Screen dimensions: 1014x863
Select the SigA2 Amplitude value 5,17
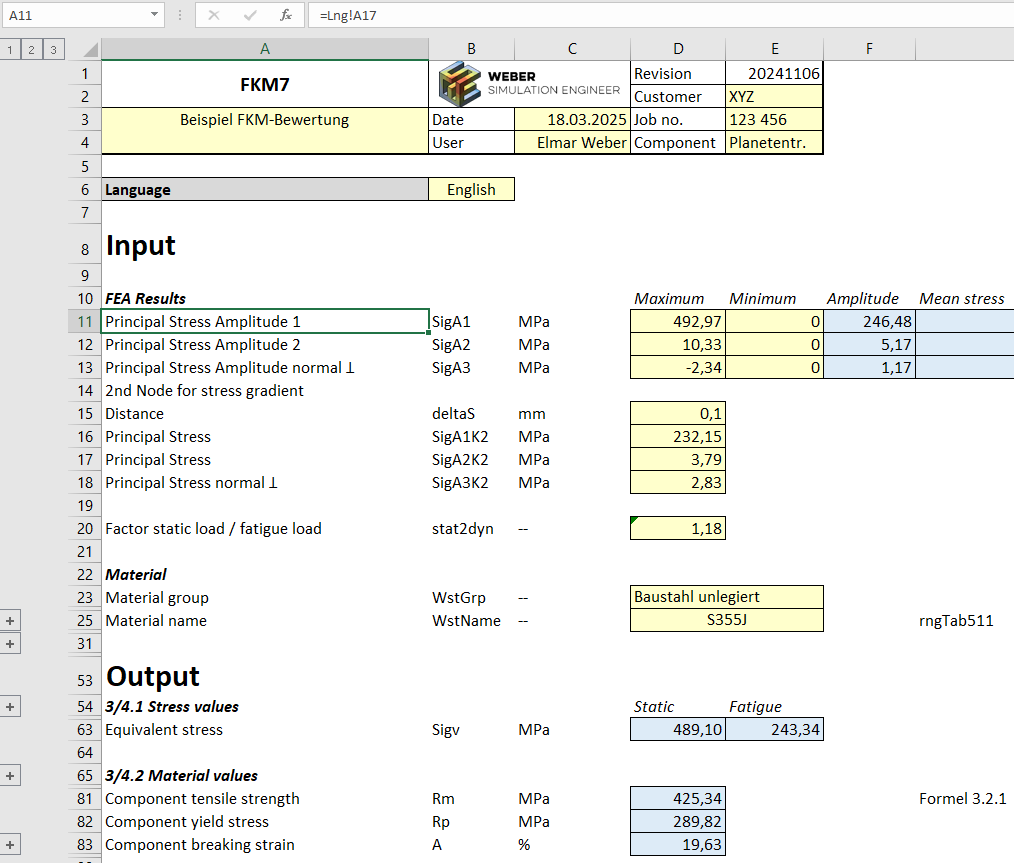click(x=869, y=345)
